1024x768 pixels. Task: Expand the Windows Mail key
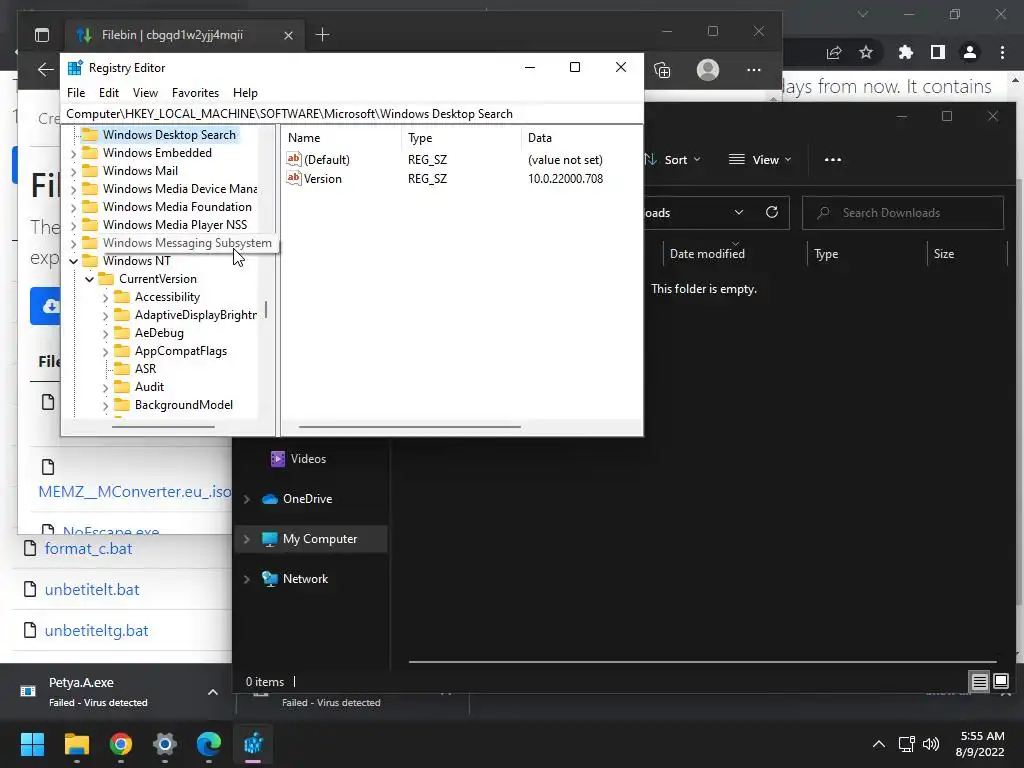click(73, 172)
